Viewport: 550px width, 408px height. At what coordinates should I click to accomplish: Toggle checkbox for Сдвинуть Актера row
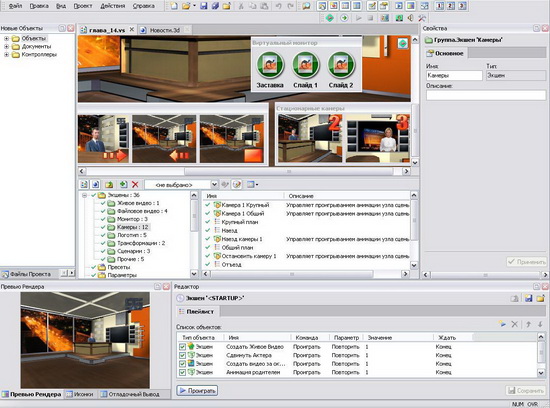182,355
